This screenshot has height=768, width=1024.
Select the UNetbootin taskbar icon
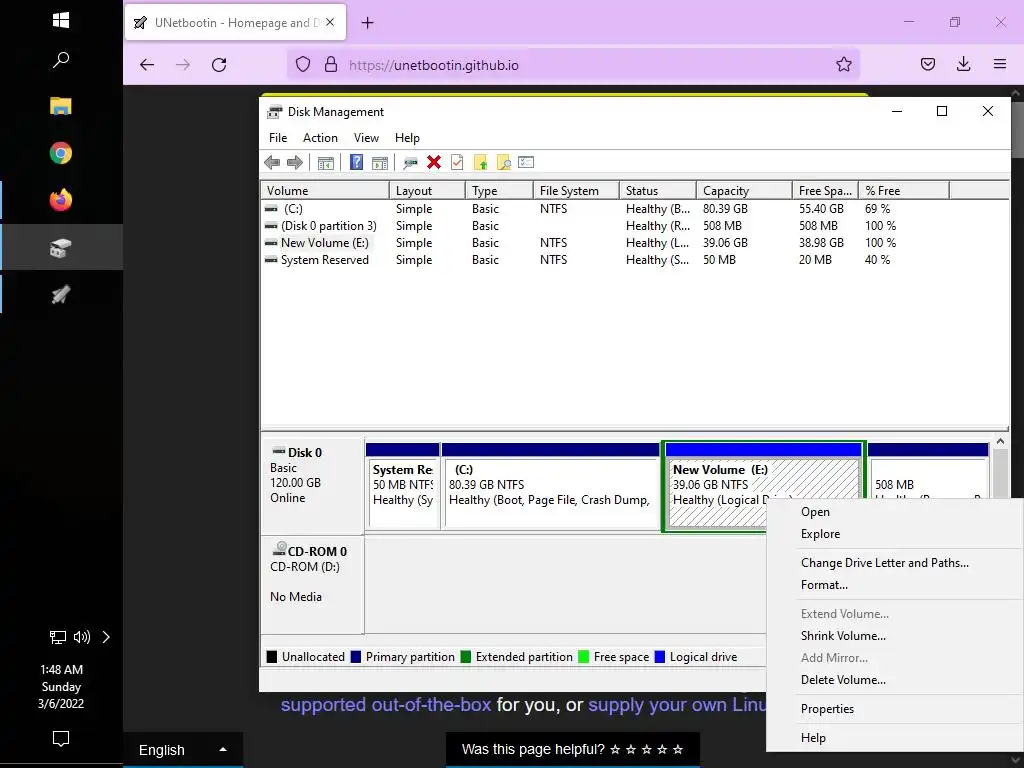click(61, 295)
